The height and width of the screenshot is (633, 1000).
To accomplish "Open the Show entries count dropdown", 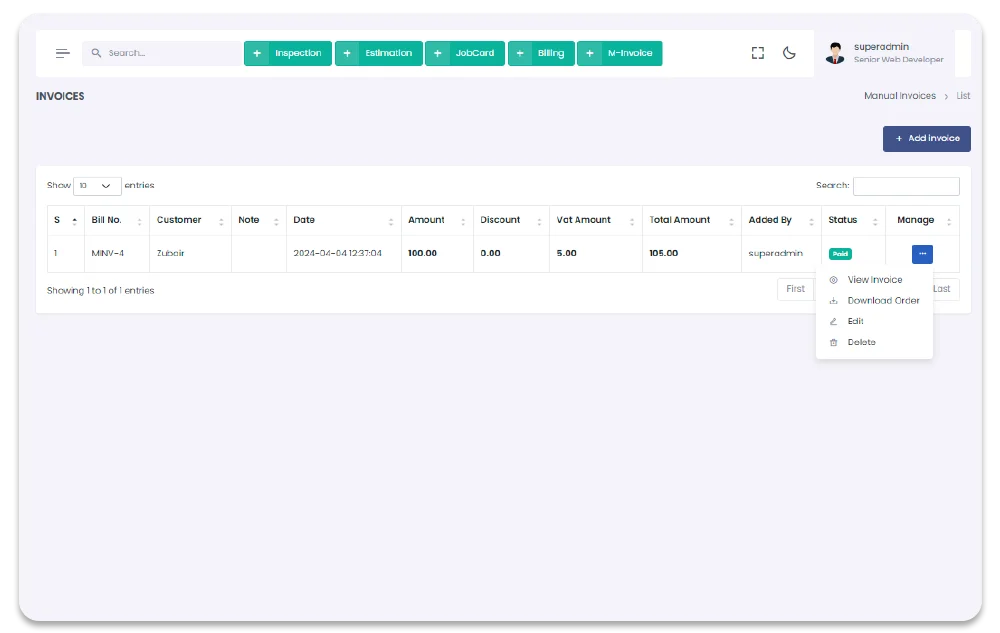I will (97, 186).
